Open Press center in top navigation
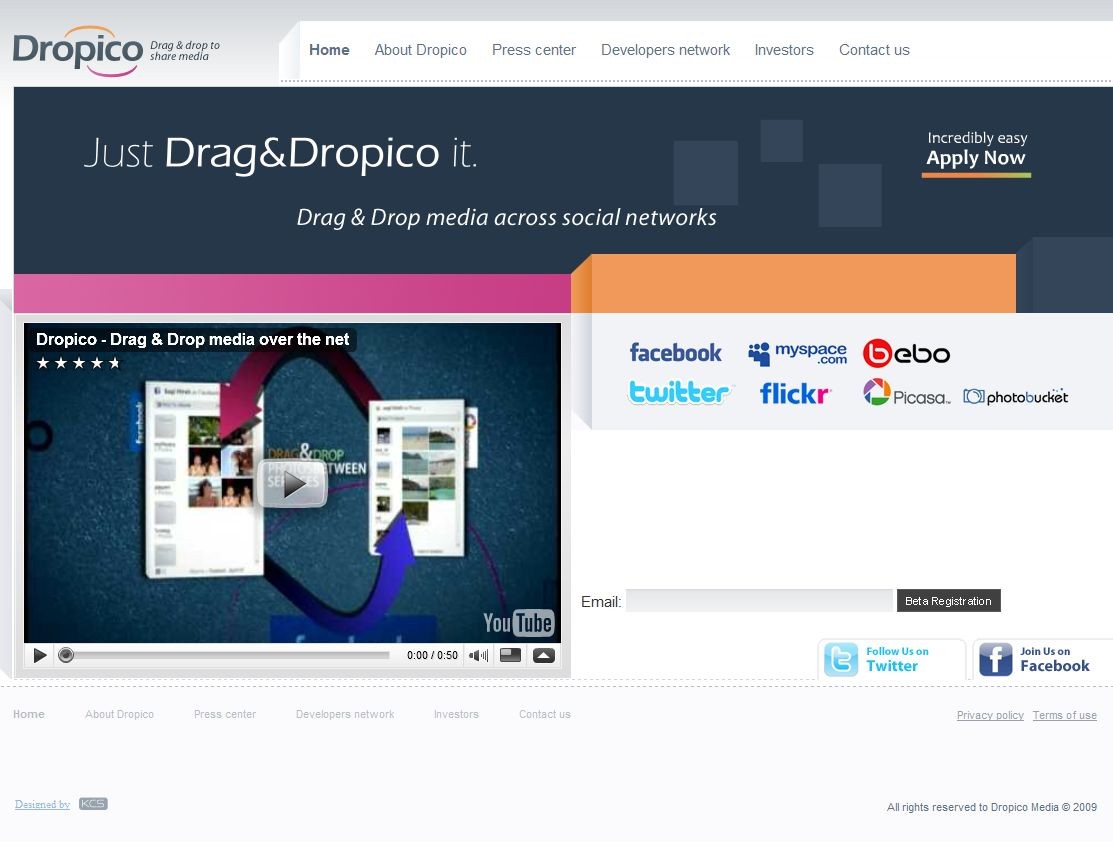 point(534,50)
